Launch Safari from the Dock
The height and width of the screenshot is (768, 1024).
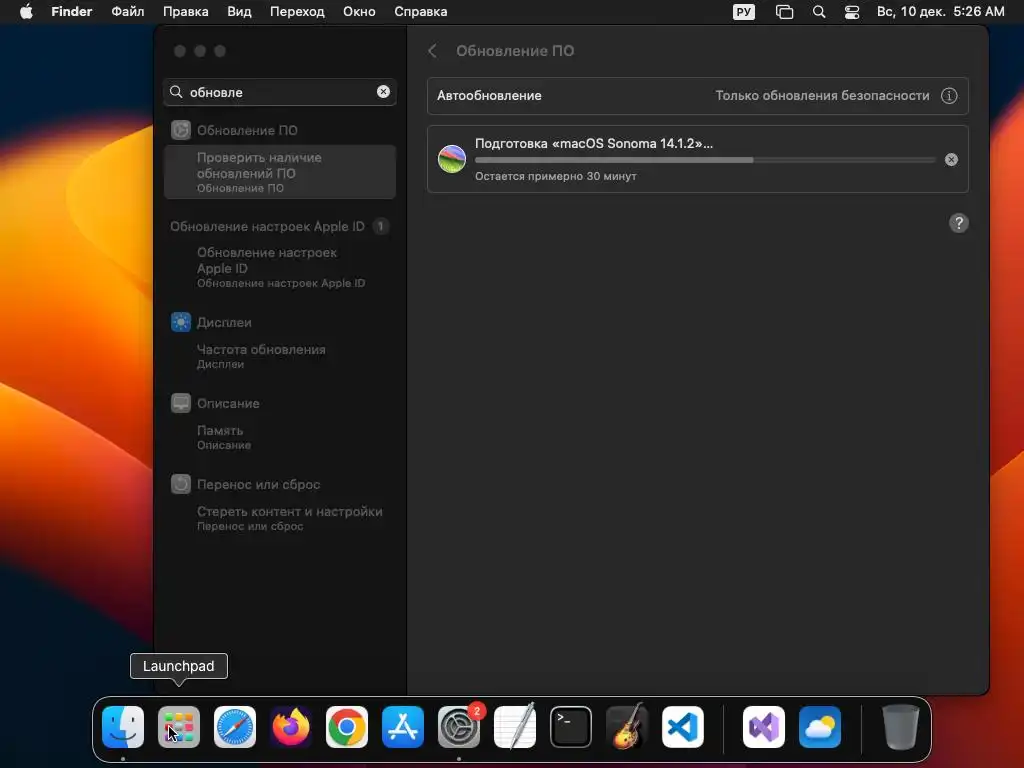235,727
